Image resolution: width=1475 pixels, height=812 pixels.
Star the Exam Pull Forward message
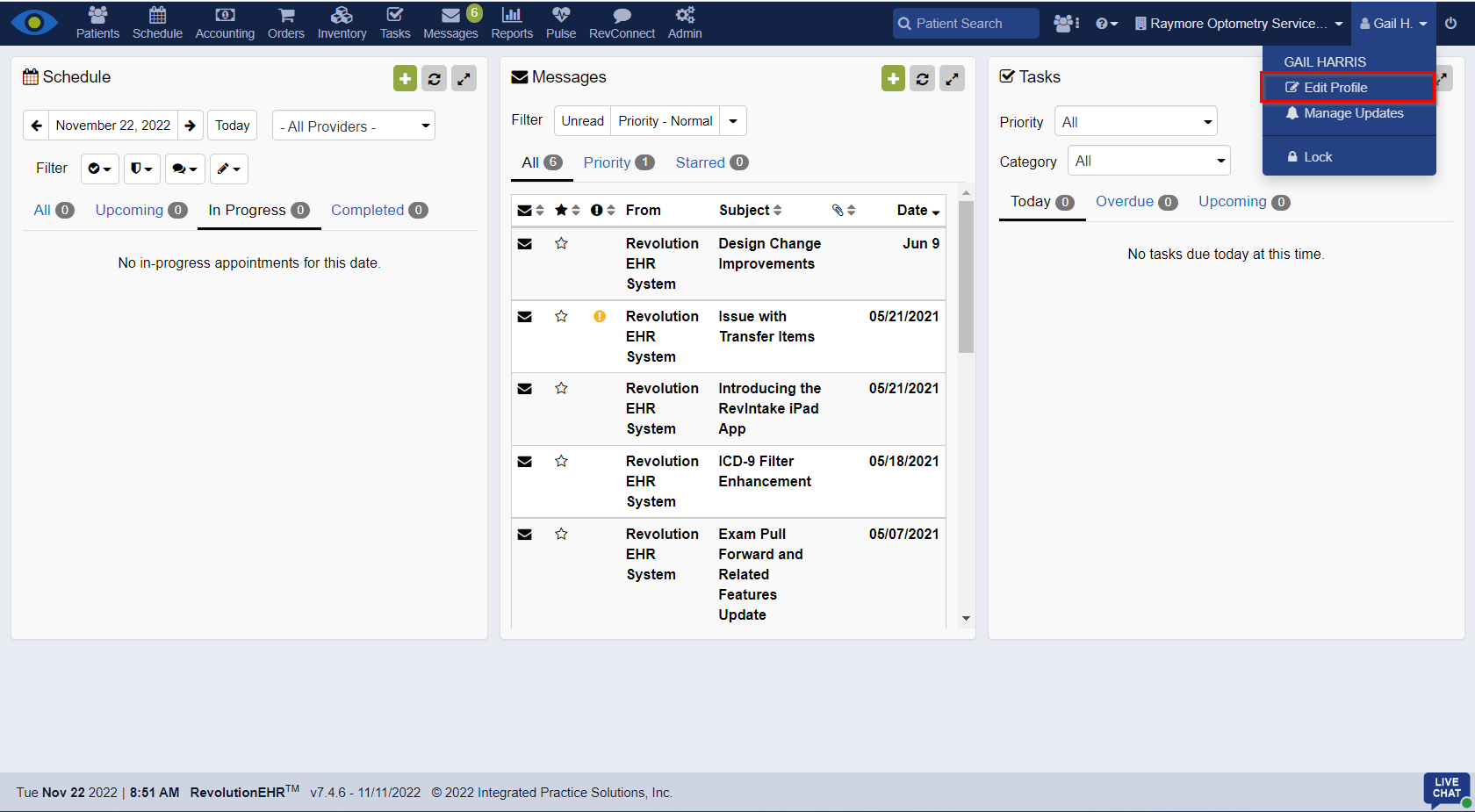(561, 534)
